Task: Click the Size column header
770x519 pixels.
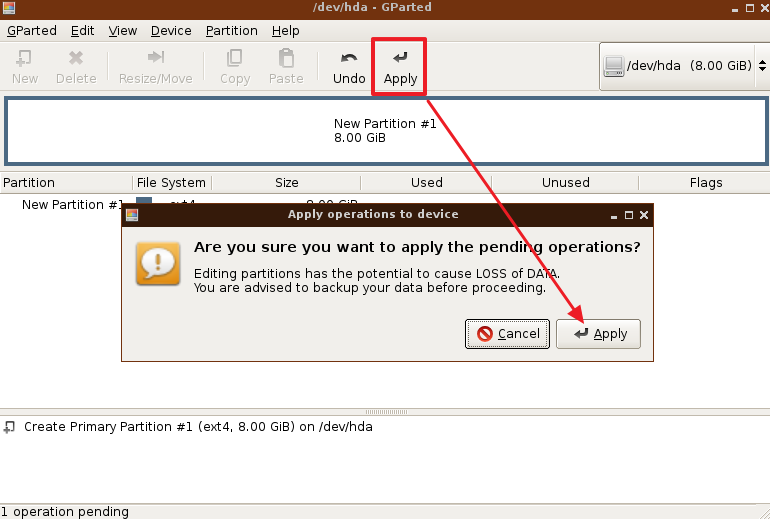Action: point(286,183)
